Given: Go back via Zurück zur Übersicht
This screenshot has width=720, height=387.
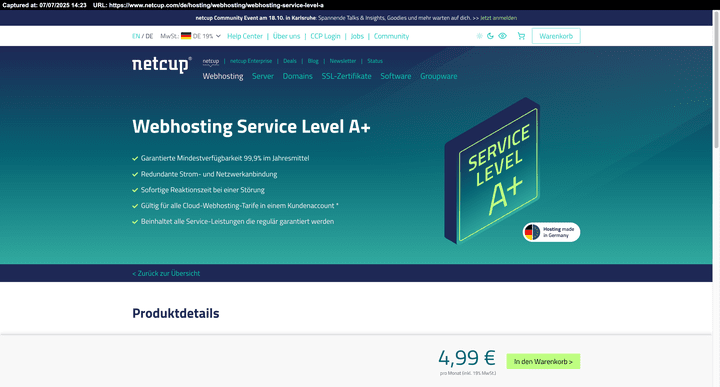Looking at the screenshot, I should [166, 273].
